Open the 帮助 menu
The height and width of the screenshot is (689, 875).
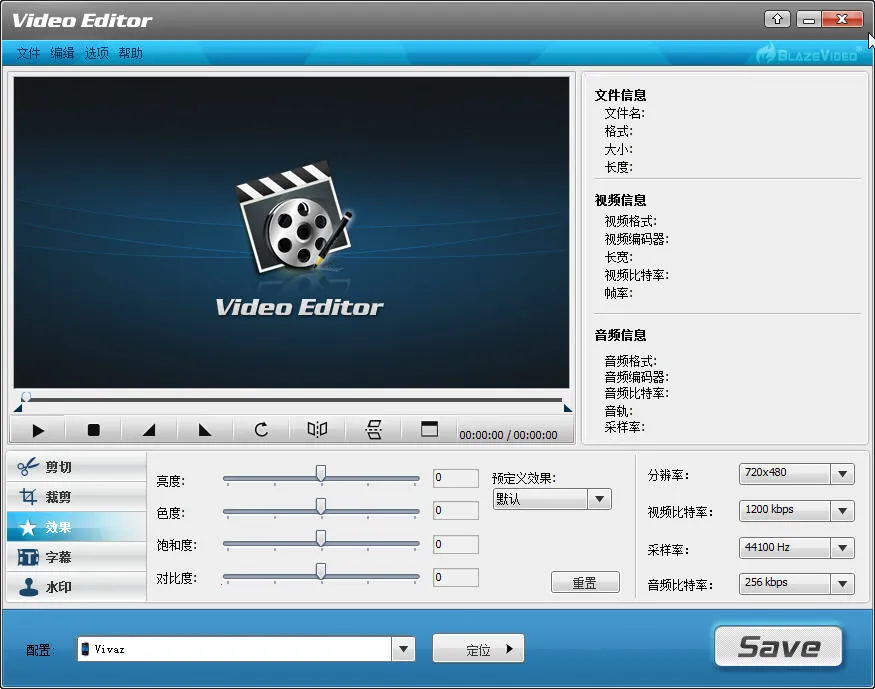click(x=130, y=53)
